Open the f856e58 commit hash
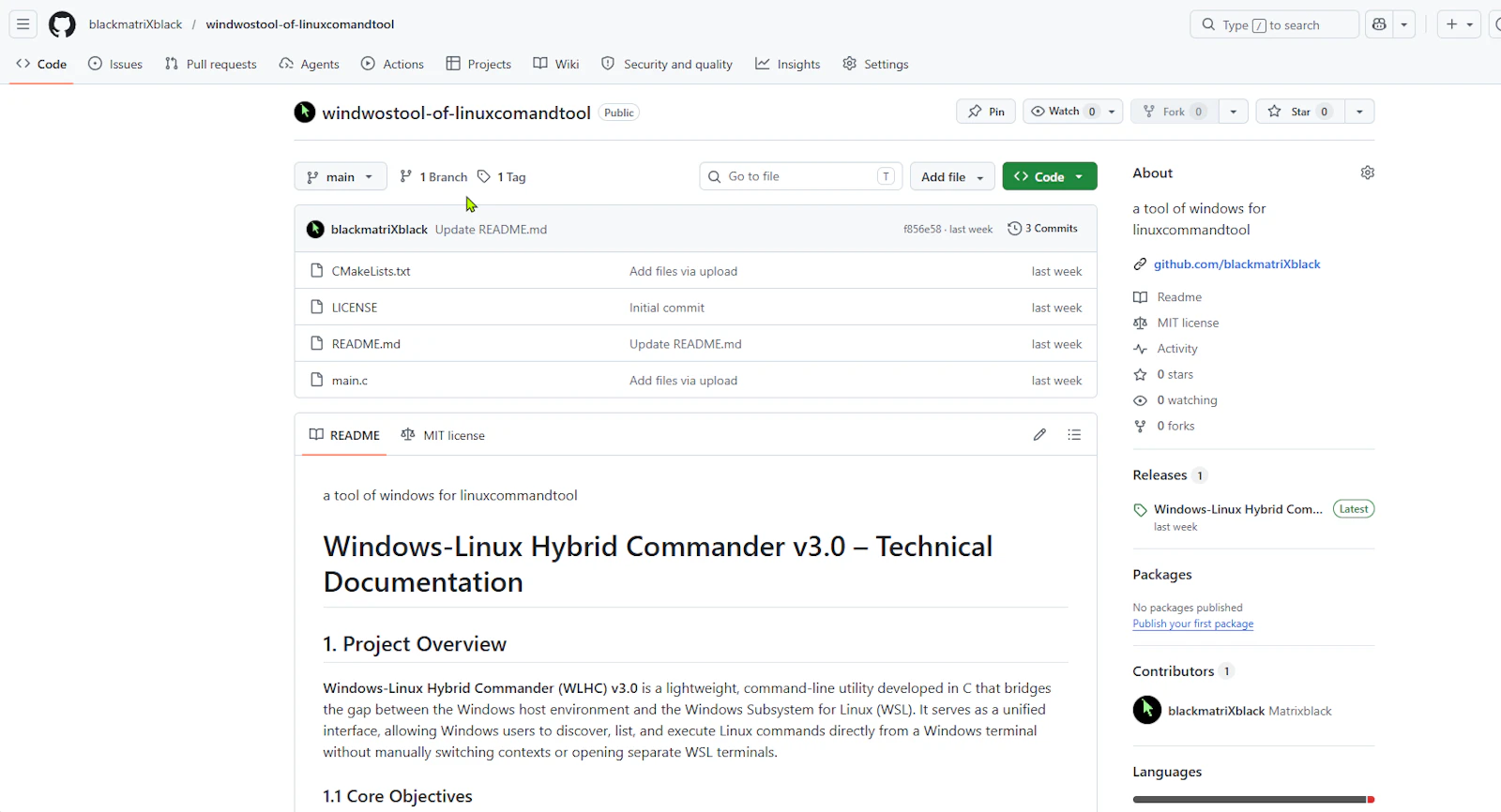Screen dimensions: 1501x812 pos(922,229)
